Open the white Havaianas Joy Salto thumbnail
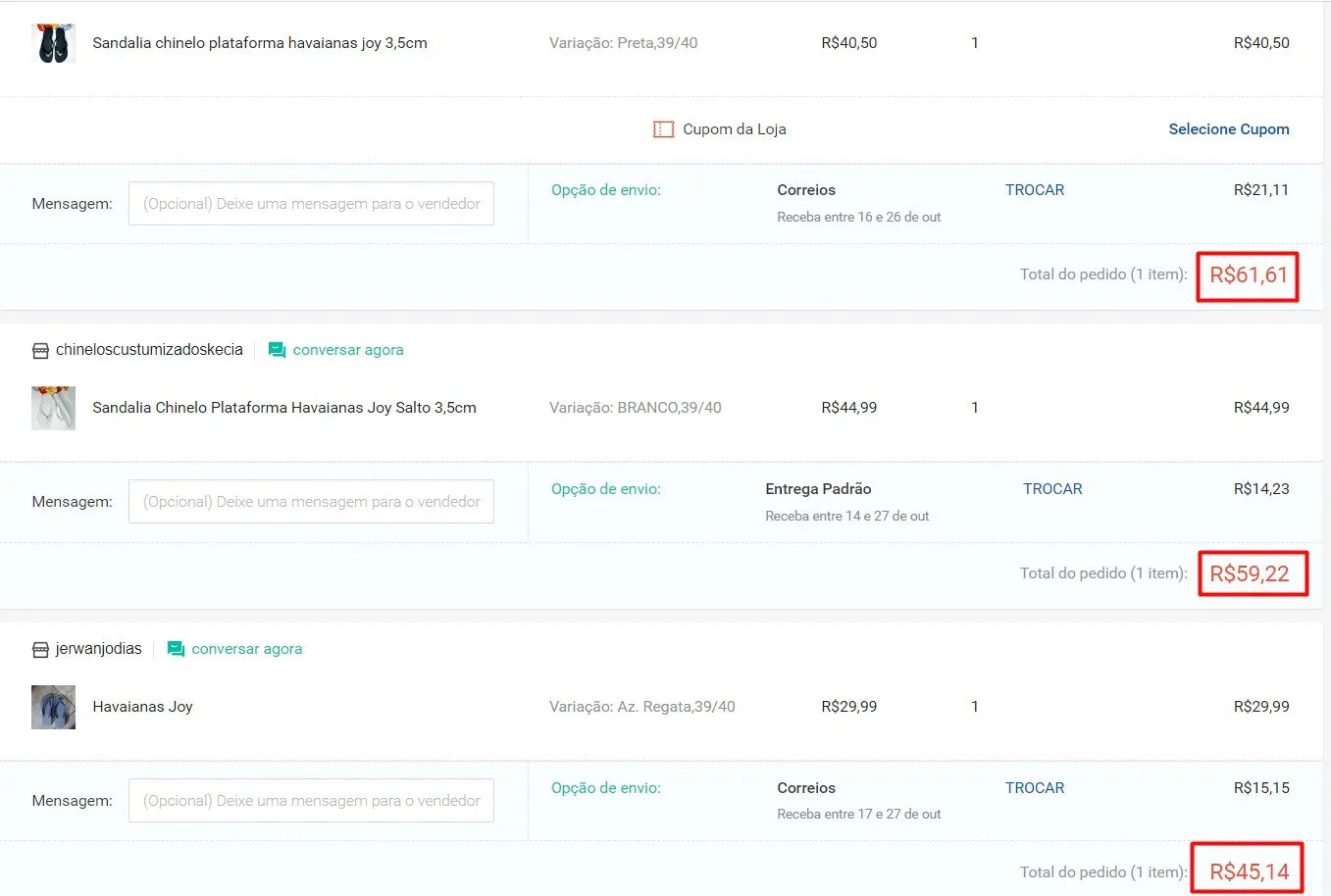 (x=53, y=408)
